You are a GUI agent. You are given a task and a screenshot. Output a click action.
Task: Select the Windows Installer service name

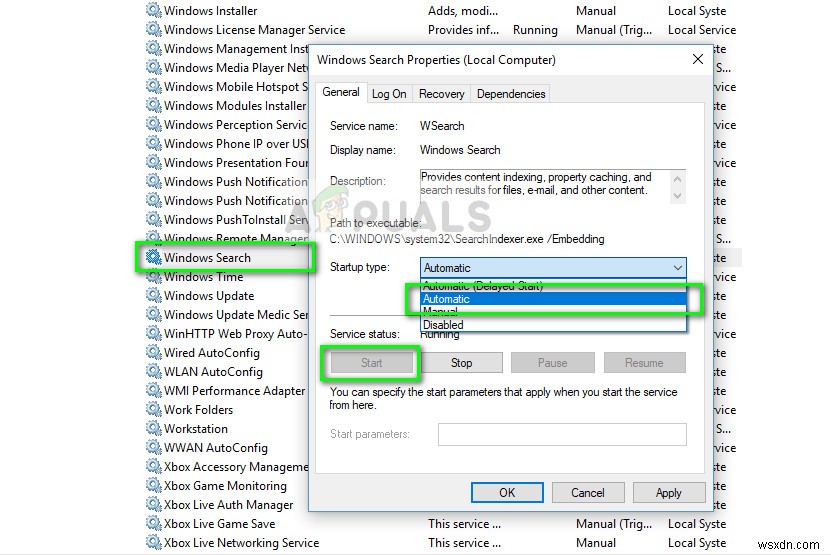(210, 11)
